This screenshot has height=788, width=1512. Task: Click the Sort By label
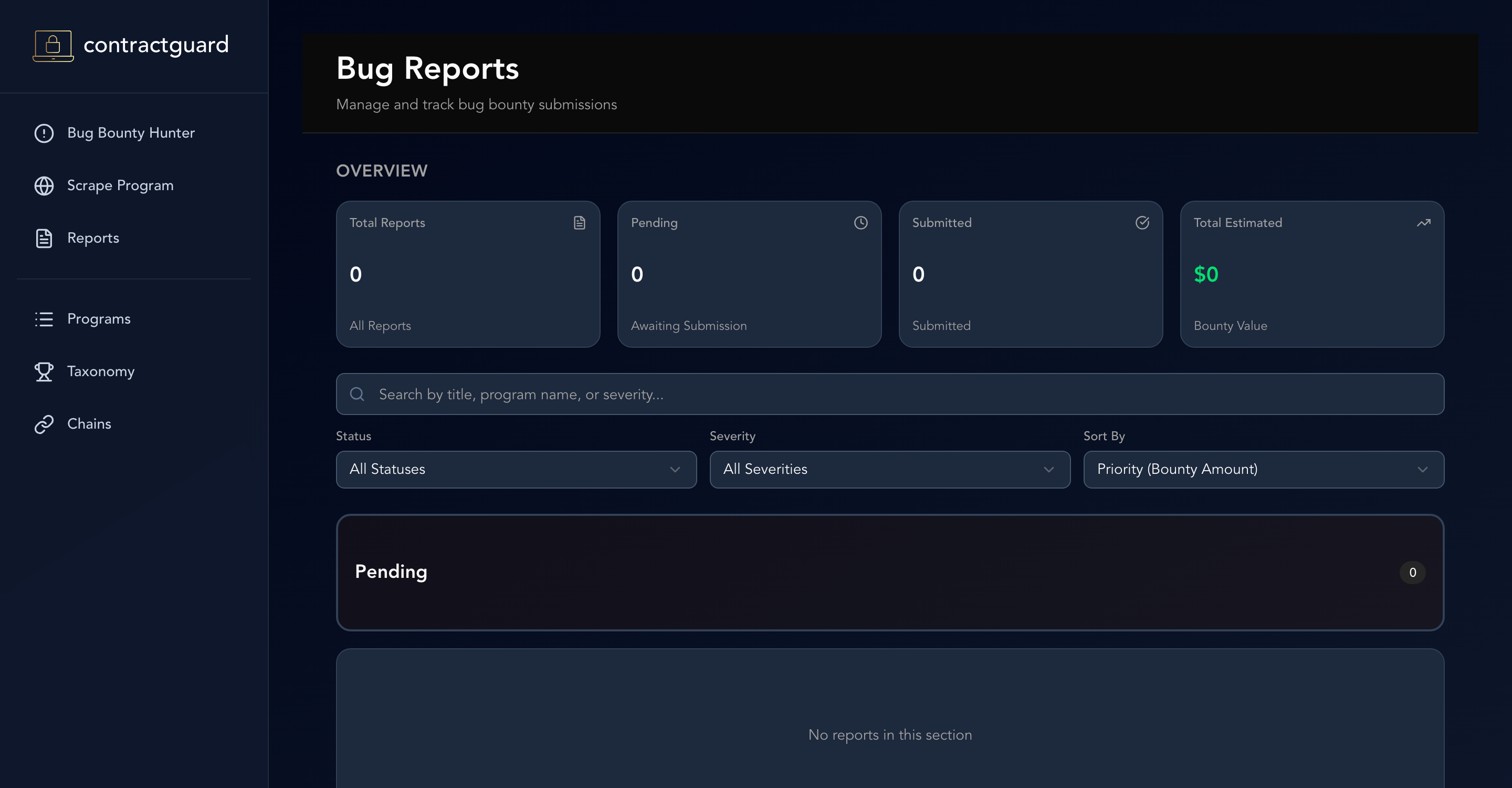(1104, 436)
